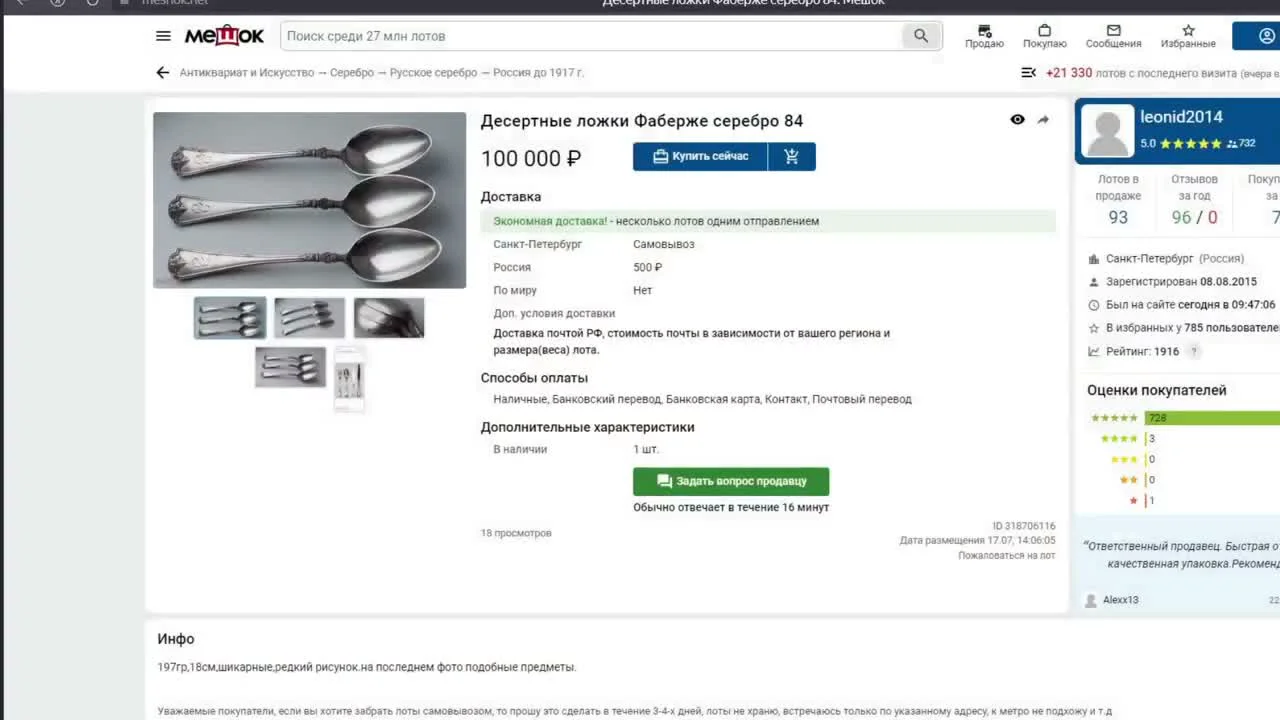Open the hamburger menu
1280x720 pixels.
[163, 36]
